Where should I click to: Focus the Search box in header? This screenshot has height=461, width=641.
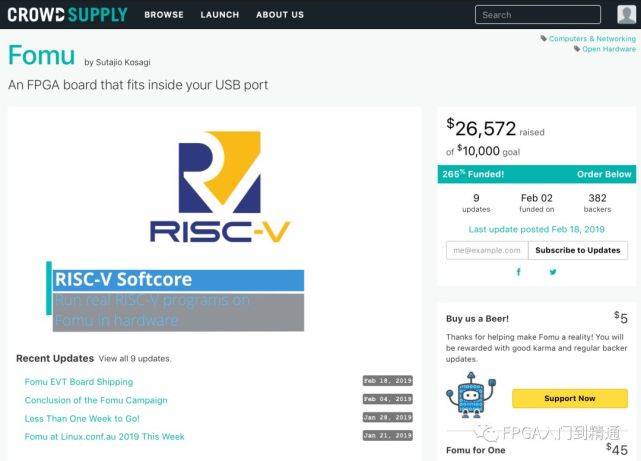click(x=538, y=15)
